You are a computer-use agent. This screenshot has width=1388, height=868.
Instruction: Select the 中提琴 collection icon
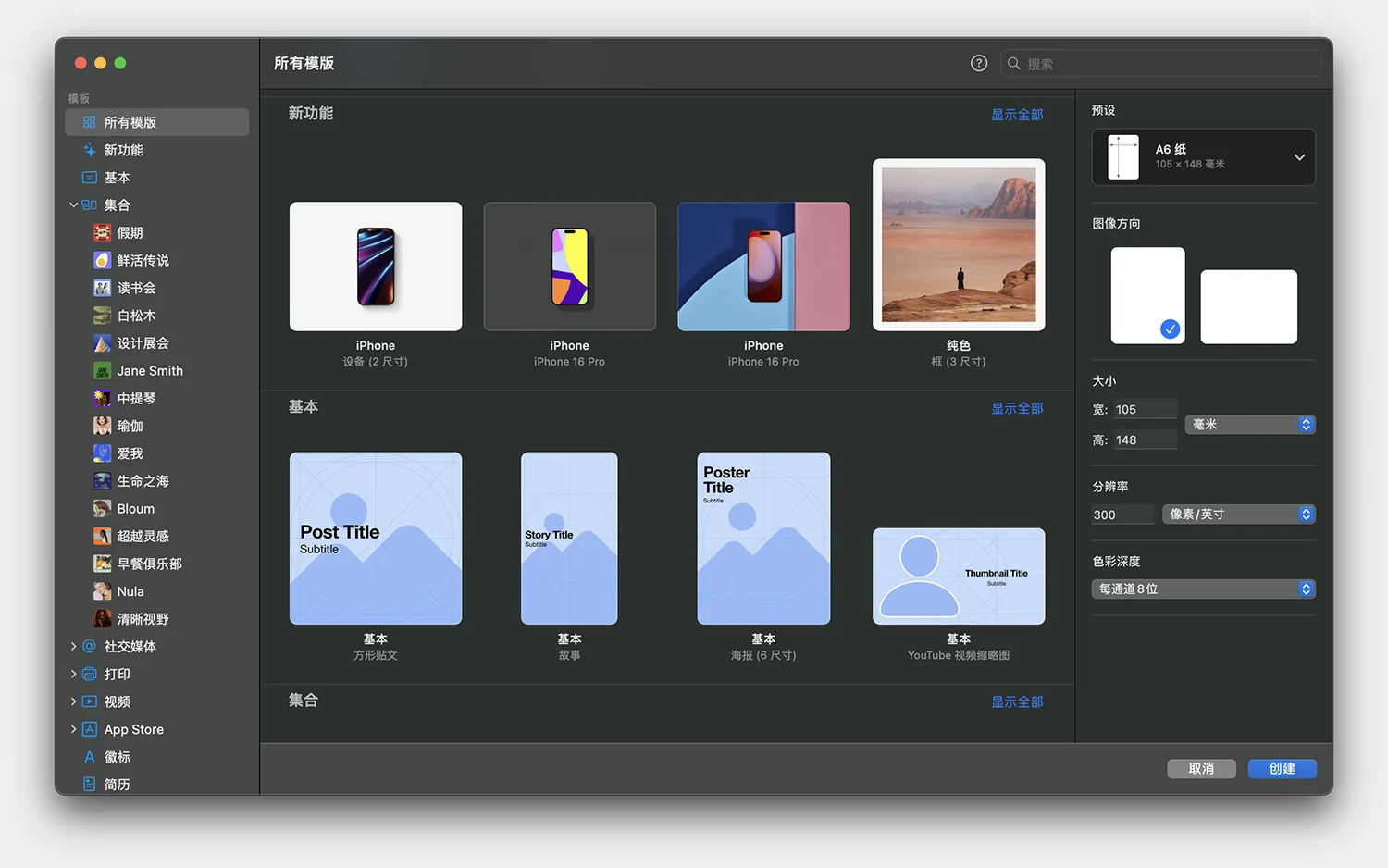[x=103, y=398]
